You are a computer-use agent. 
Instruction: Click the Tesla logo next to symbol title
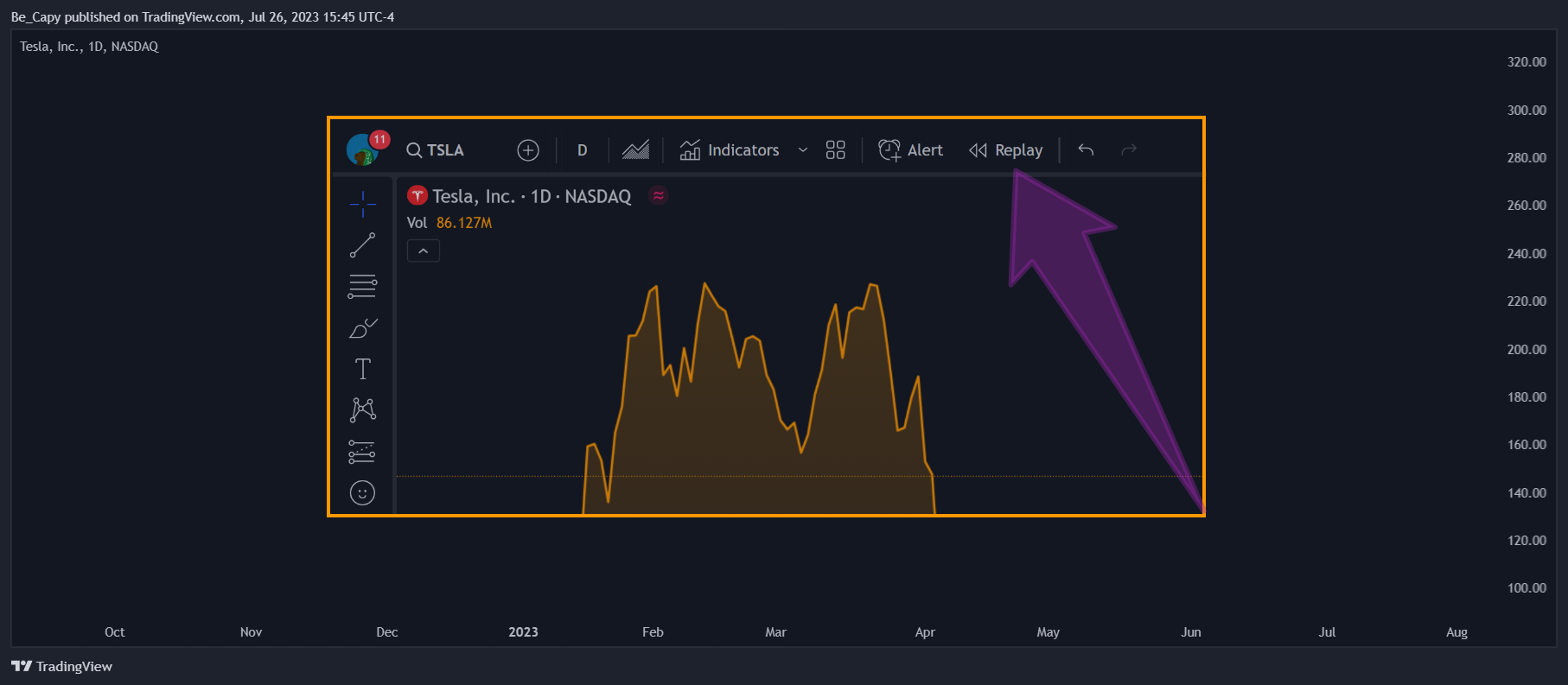click(x=417, y=196)
